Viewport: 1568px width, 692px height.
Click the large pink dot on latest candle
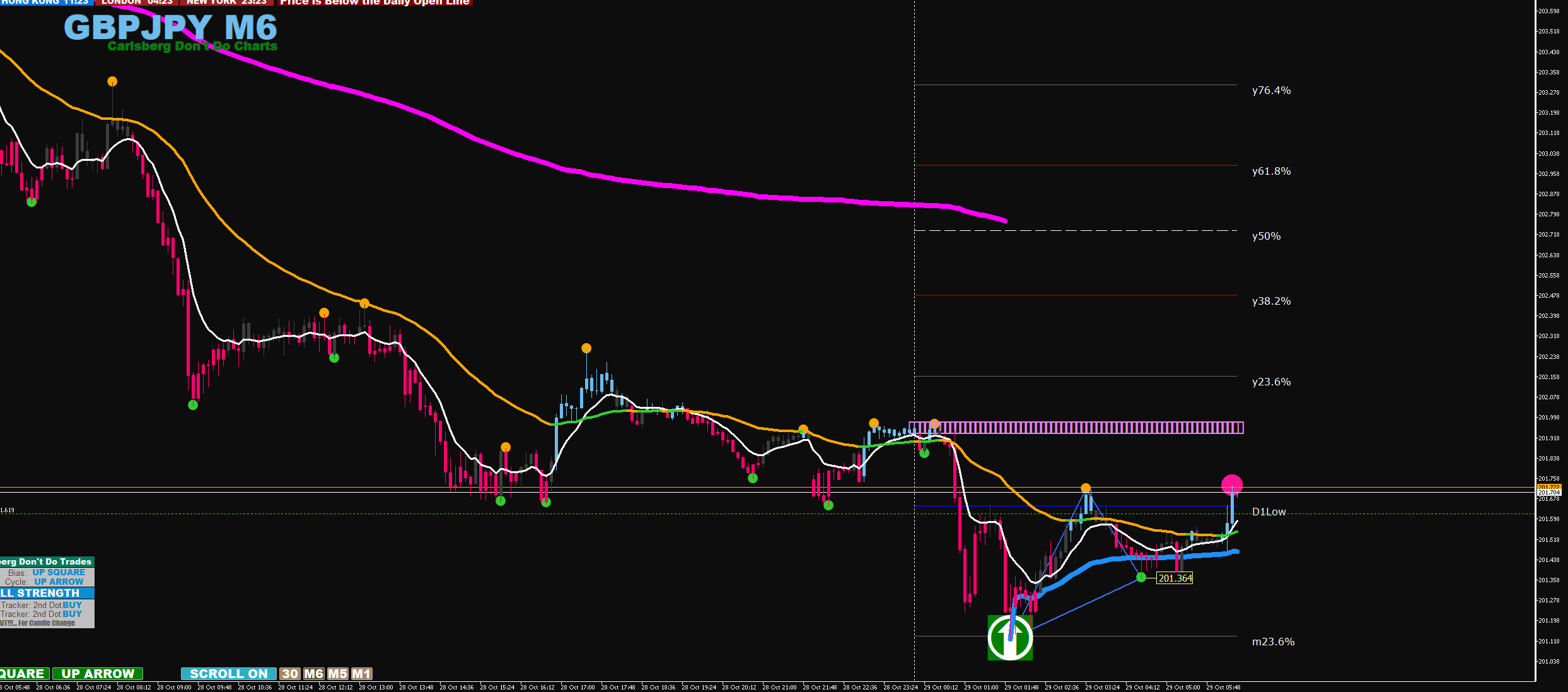coord(1231,484)
